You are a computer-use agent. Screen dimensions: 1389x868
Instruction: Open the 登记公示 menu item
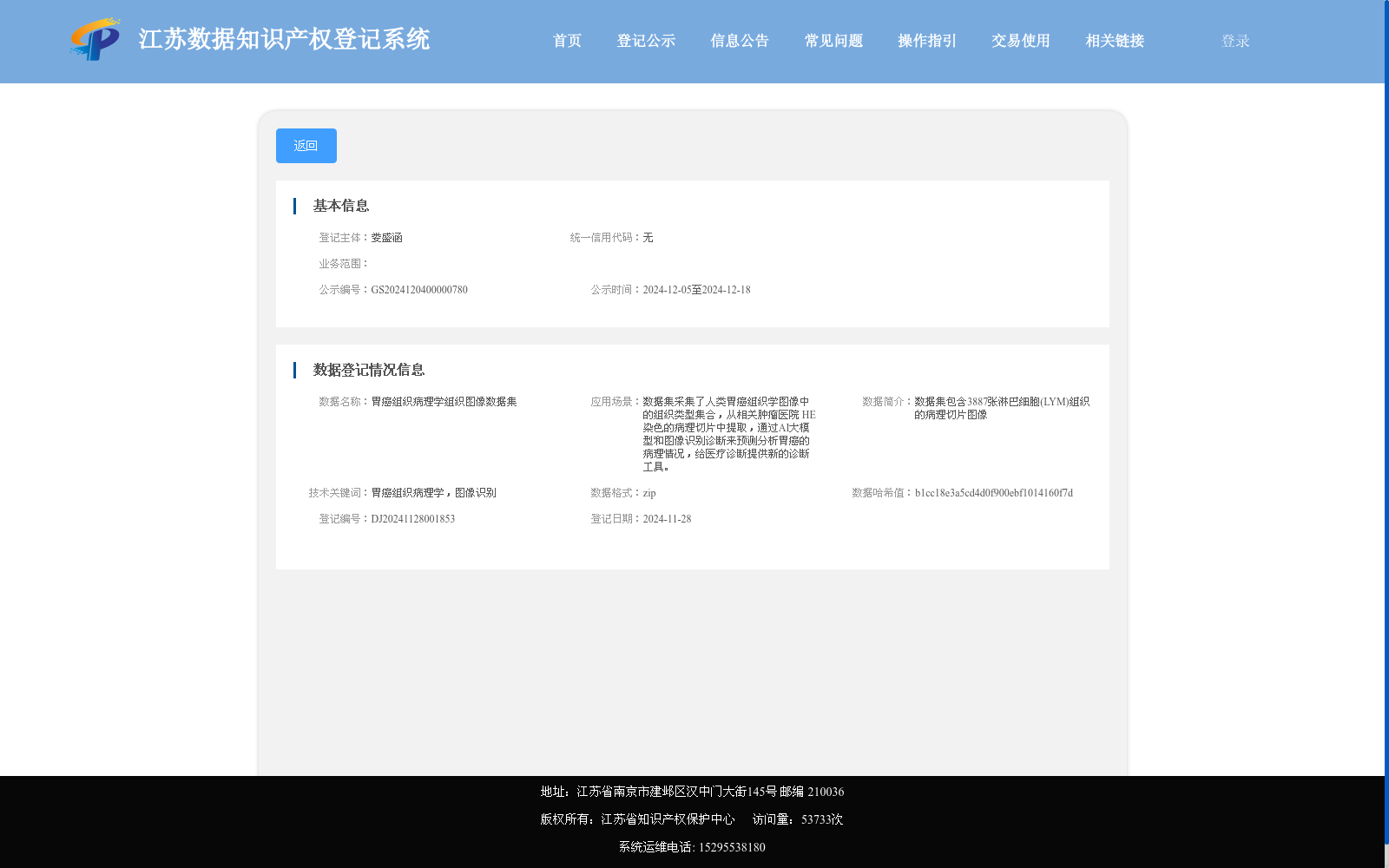tap(646, 41)
